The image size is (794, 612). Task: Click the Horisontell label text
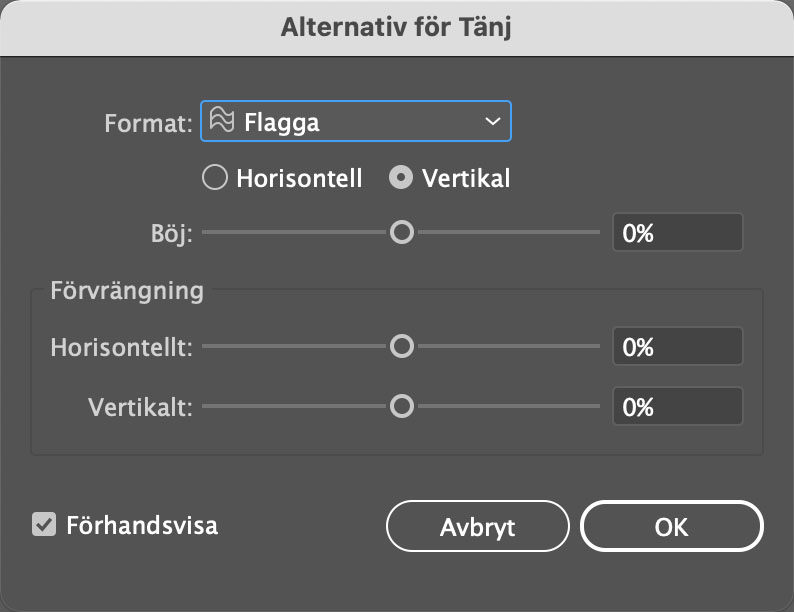click(x=299, y=178)
